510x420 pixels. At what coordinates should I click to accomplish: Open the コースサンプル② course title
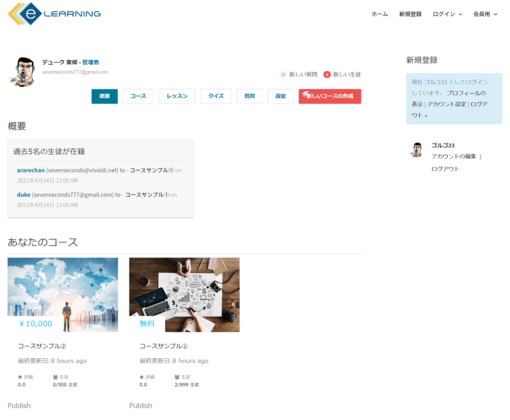pos(42,346)
